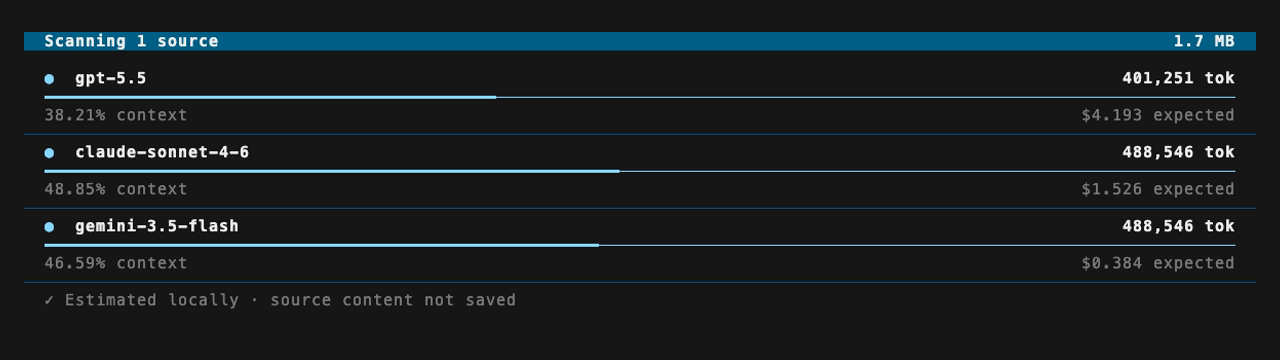
Task: Select the gpt-5.5 model name
Action: click(x=111, y=78)
